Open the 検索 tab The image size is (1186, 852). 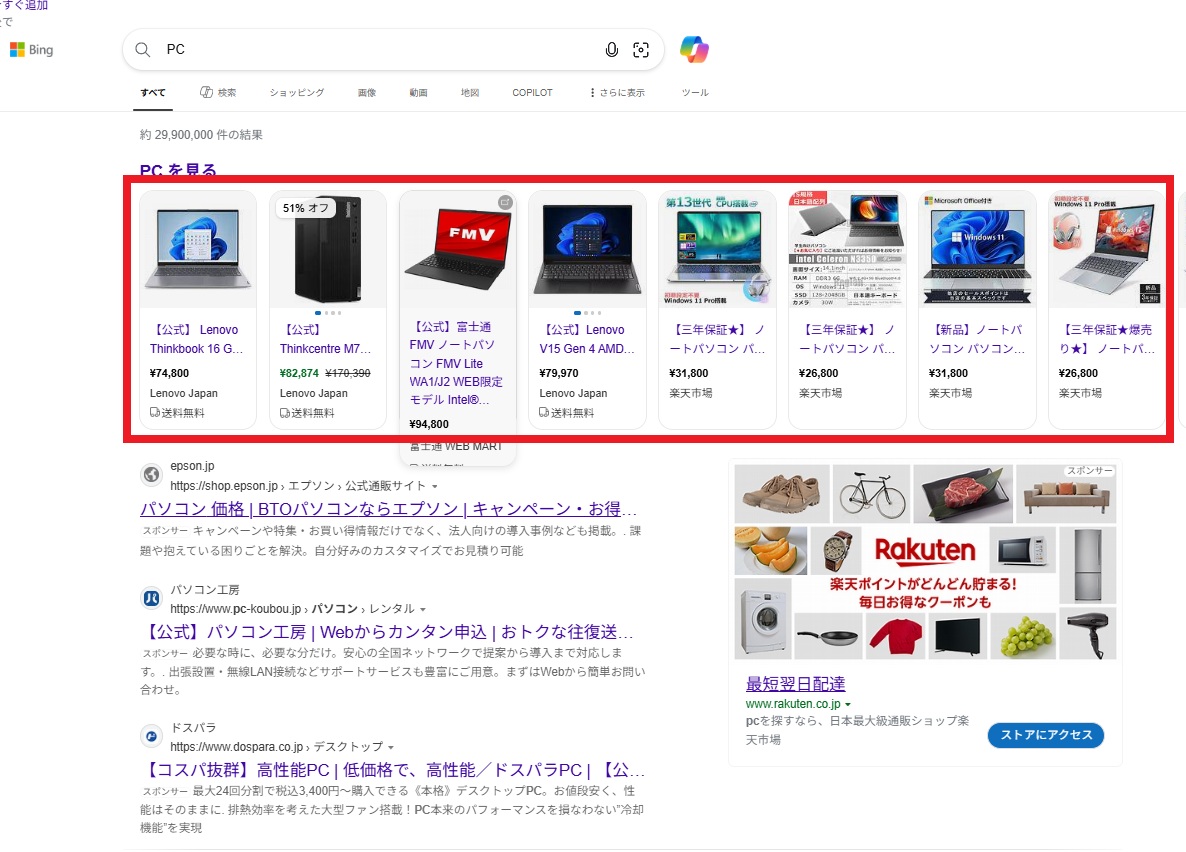click(218, 92)
